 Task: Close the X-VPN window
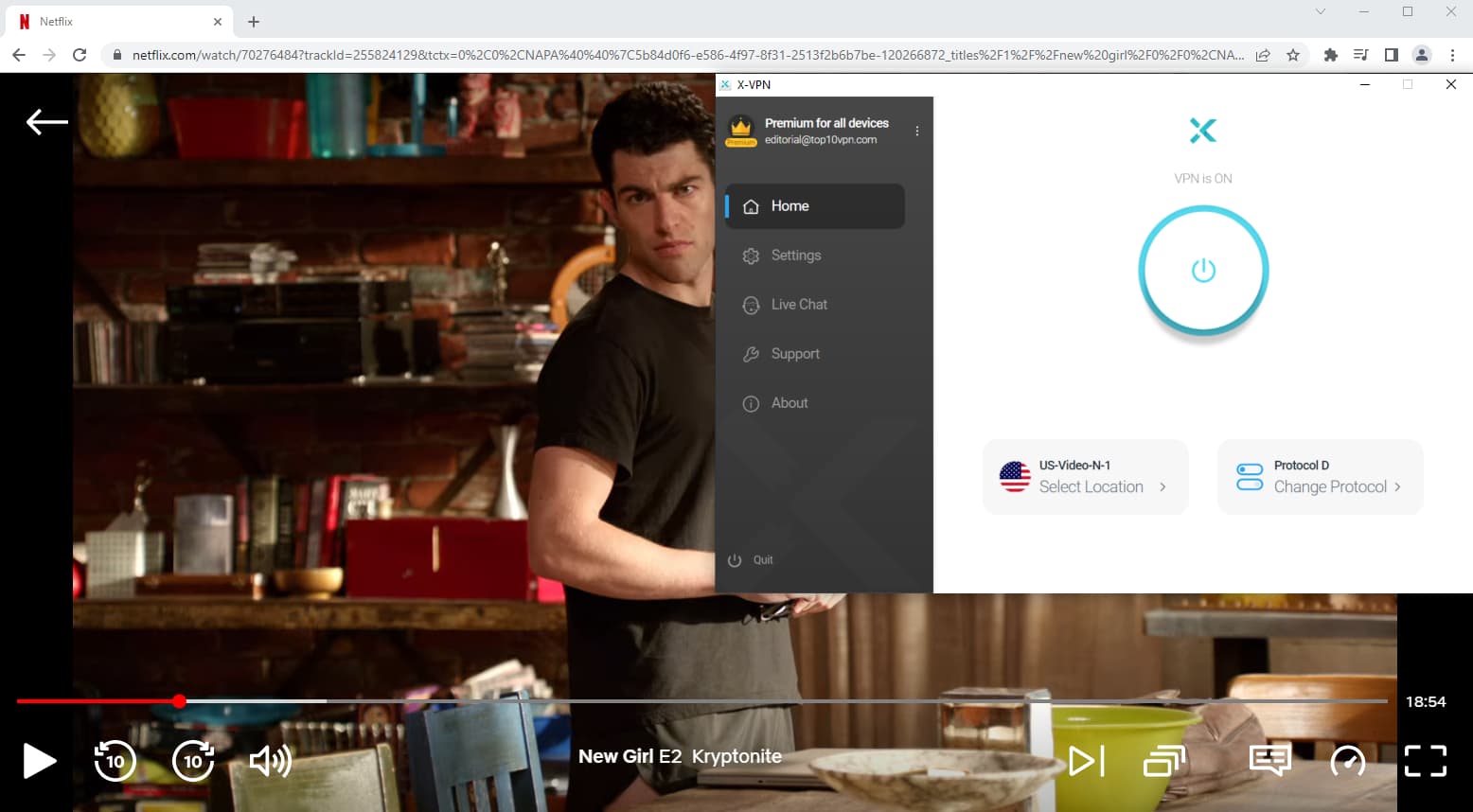point(1451,84)
